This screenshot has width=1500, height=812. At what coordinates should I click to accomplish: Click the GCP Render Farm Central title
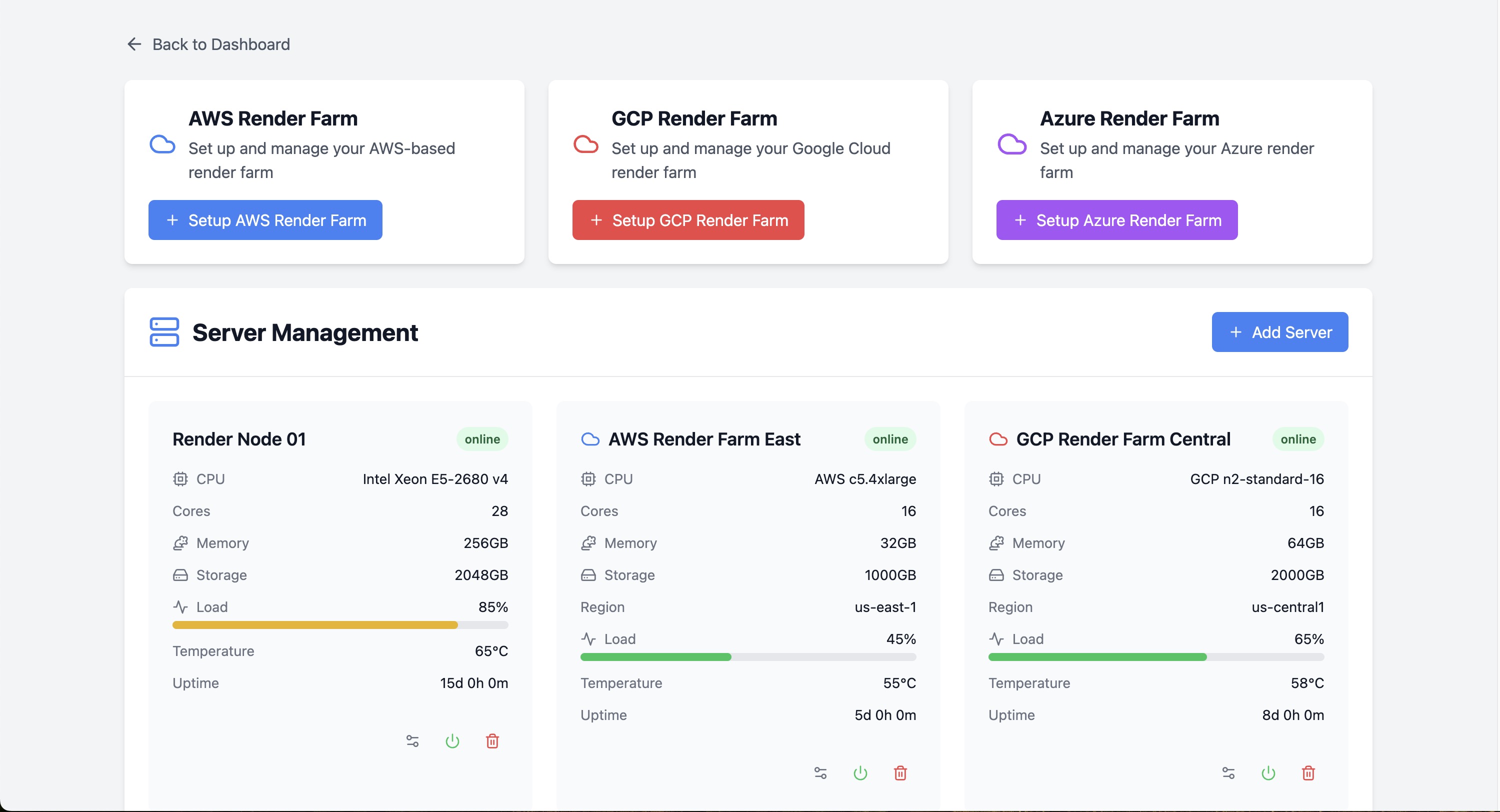1123,439
